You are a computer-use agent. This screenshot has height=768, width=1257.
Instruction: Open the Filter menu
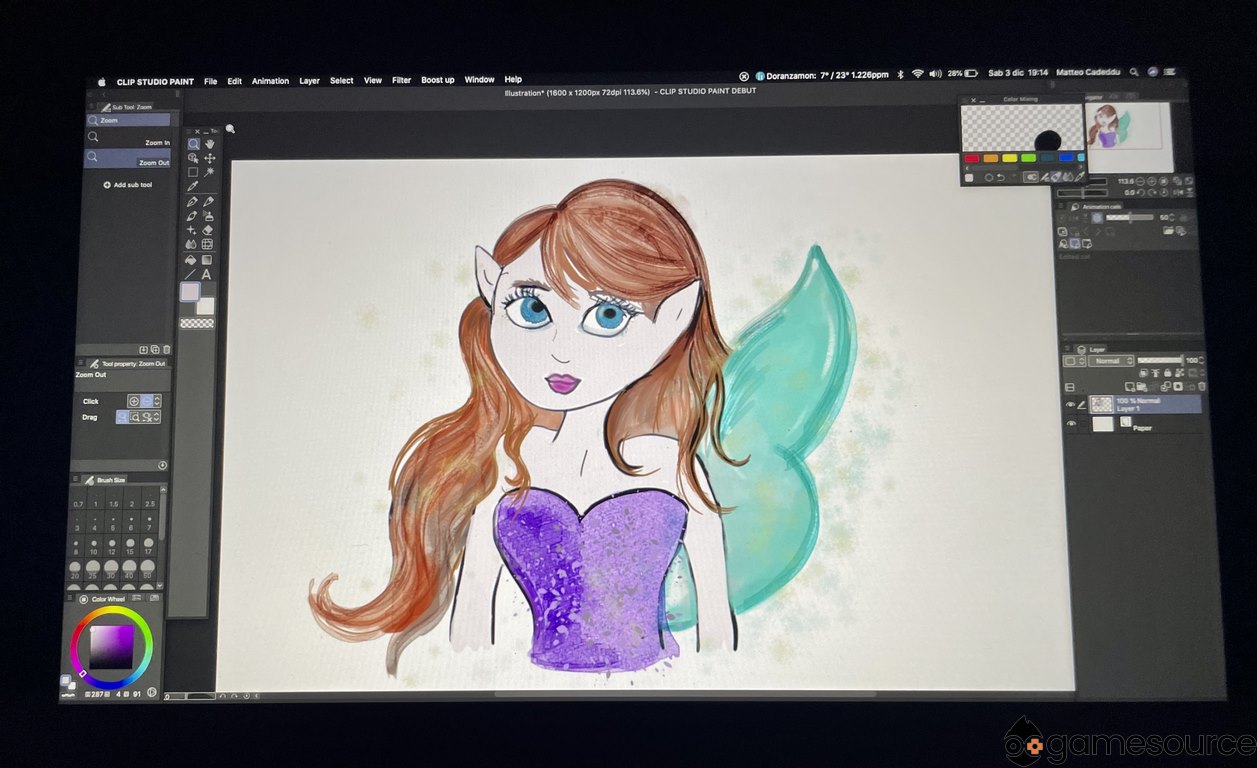[x=401, y=80]
